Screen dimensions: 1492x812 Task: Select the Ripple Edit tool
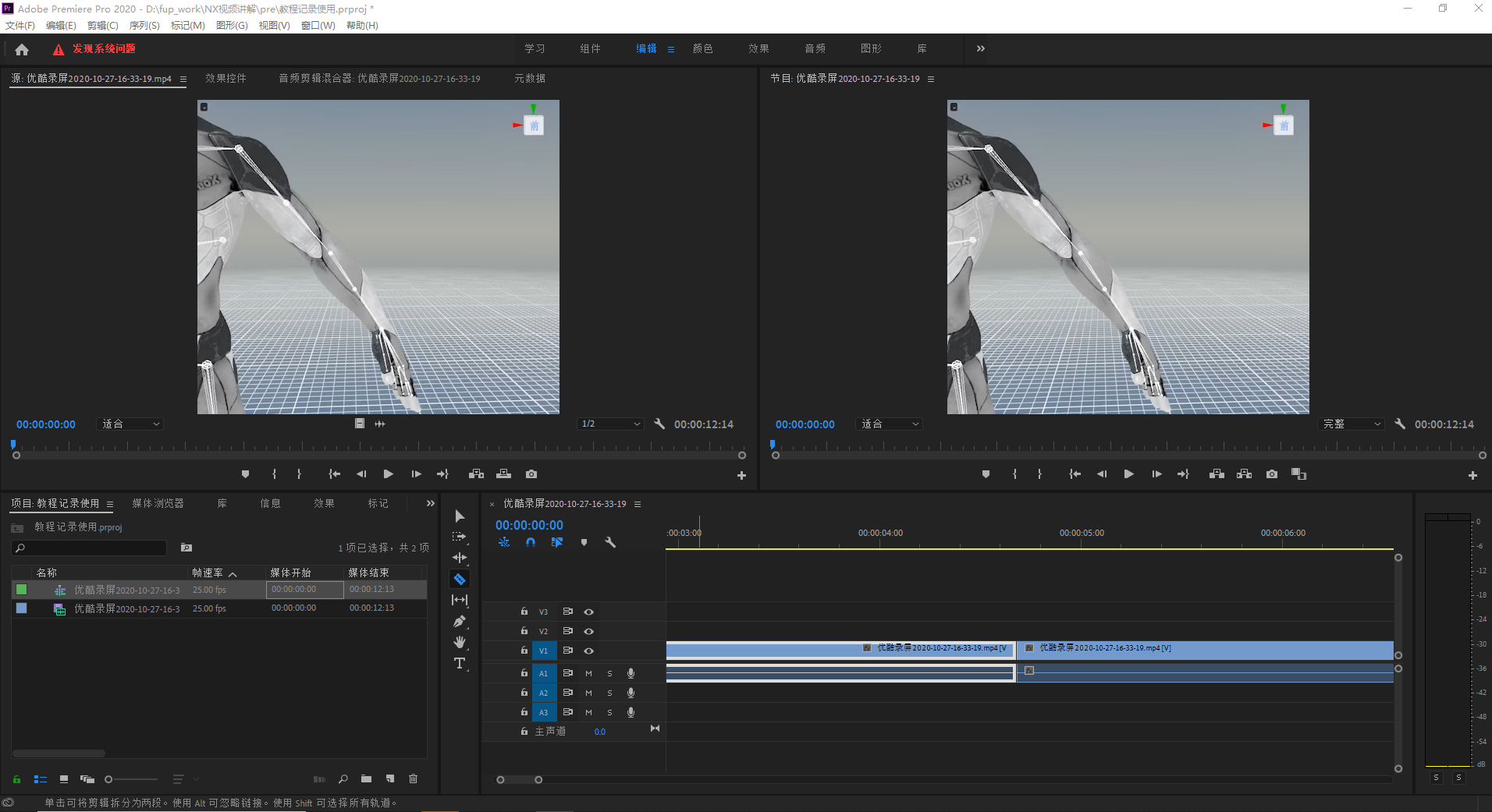(460, 558)
